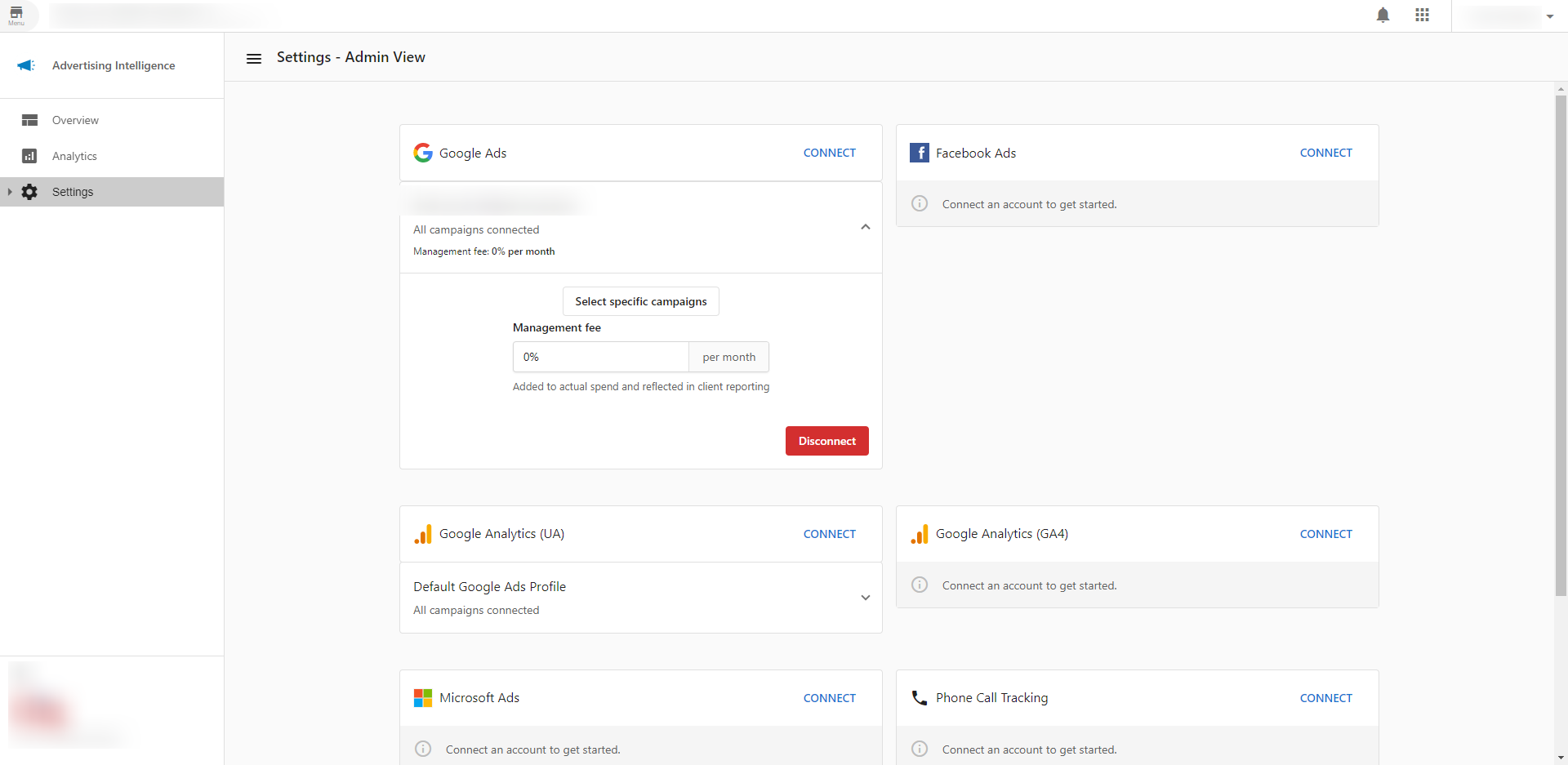The image size is (1568, 765).
Task: Click the Advertising Intelligence megaphone icon
Action: (26, 65)
